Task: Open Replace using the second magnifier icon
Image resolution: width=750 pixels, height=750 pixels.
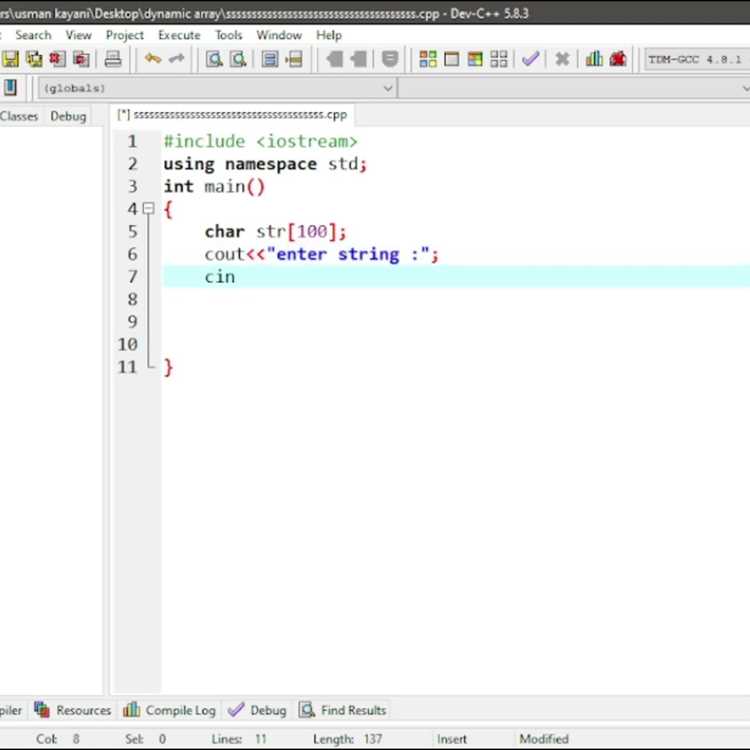Action: (238, 59)
